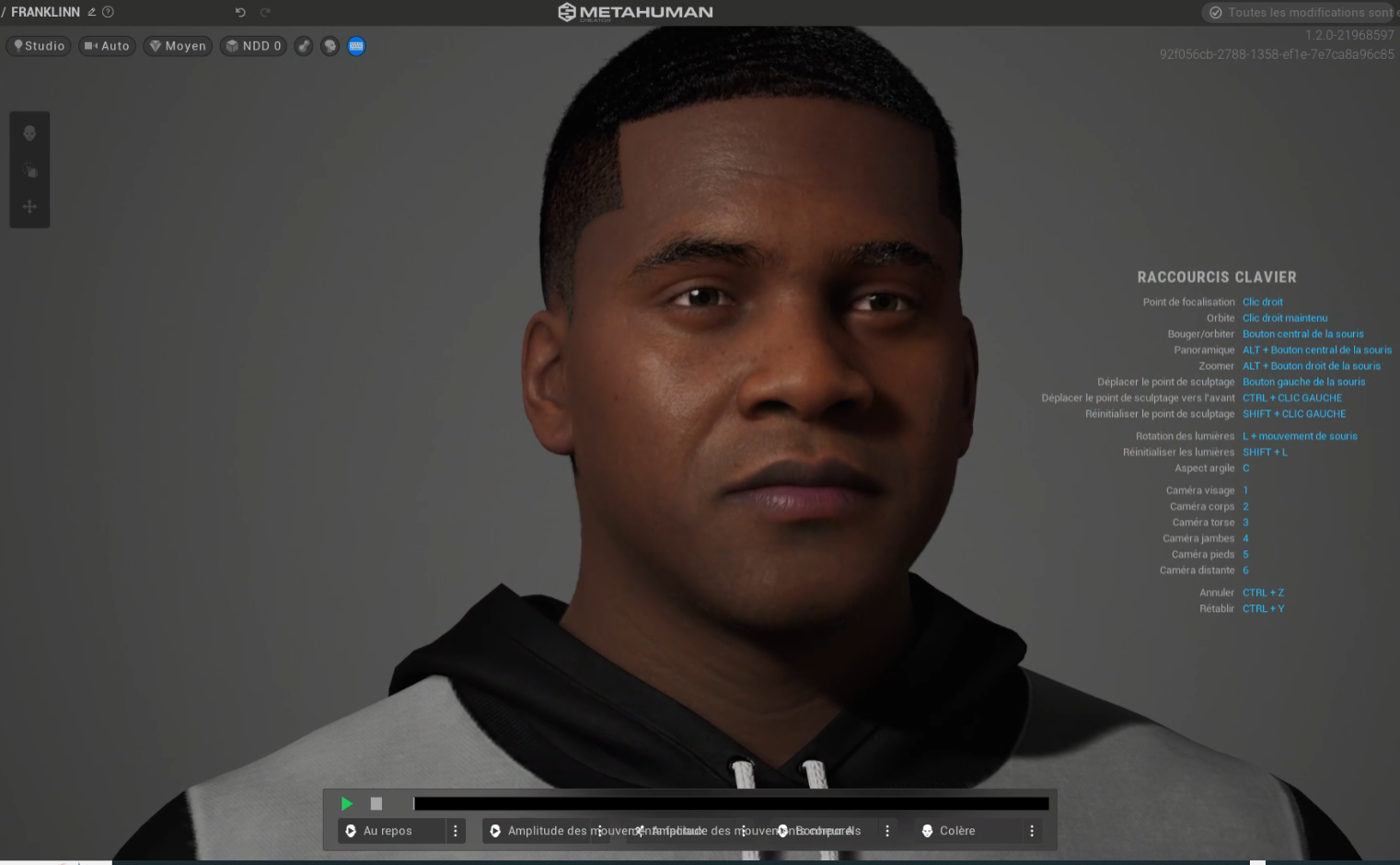This screenshot has width=1400, height=865.
Task: Click the 'CTRL + Y' shortcut next to Rétablir
Action: click(1263, 609)
